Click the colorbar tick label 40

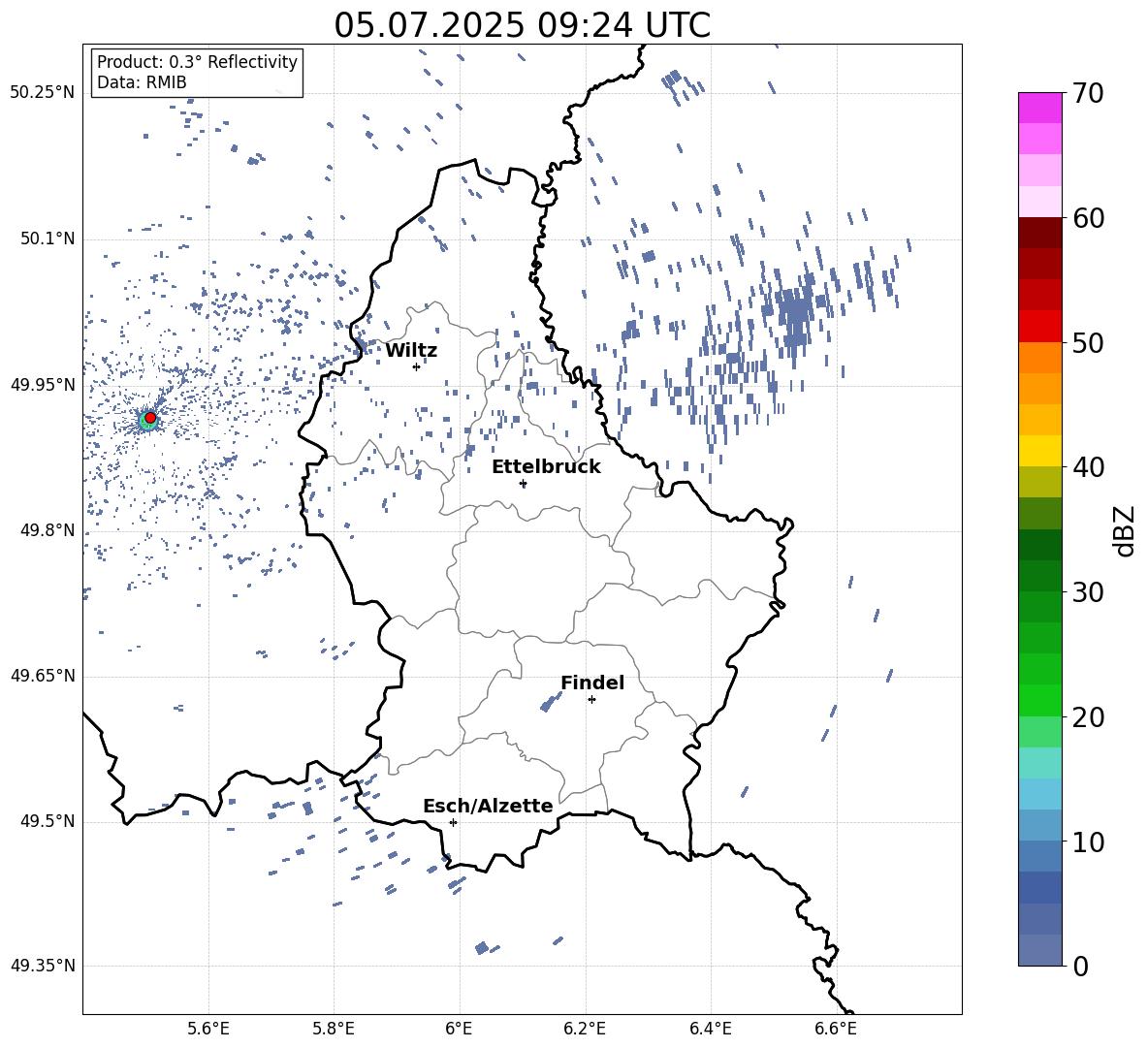(x=1088, y=467)
